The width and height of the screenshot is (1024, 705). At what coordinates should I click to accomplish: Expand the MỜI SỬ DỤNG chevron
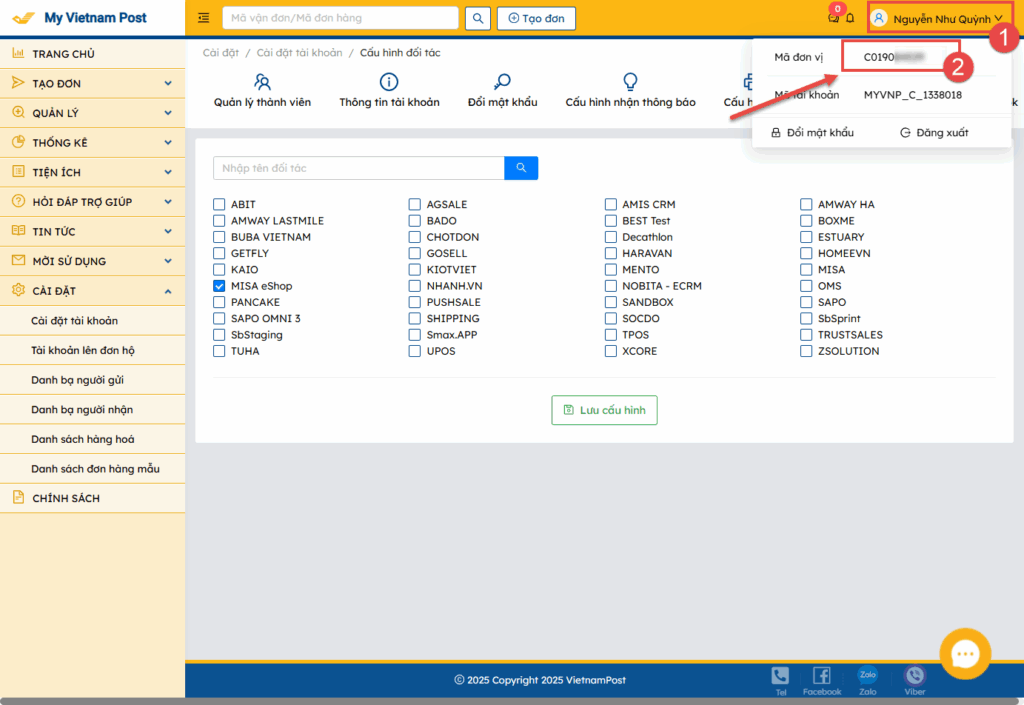pos(168,261)
